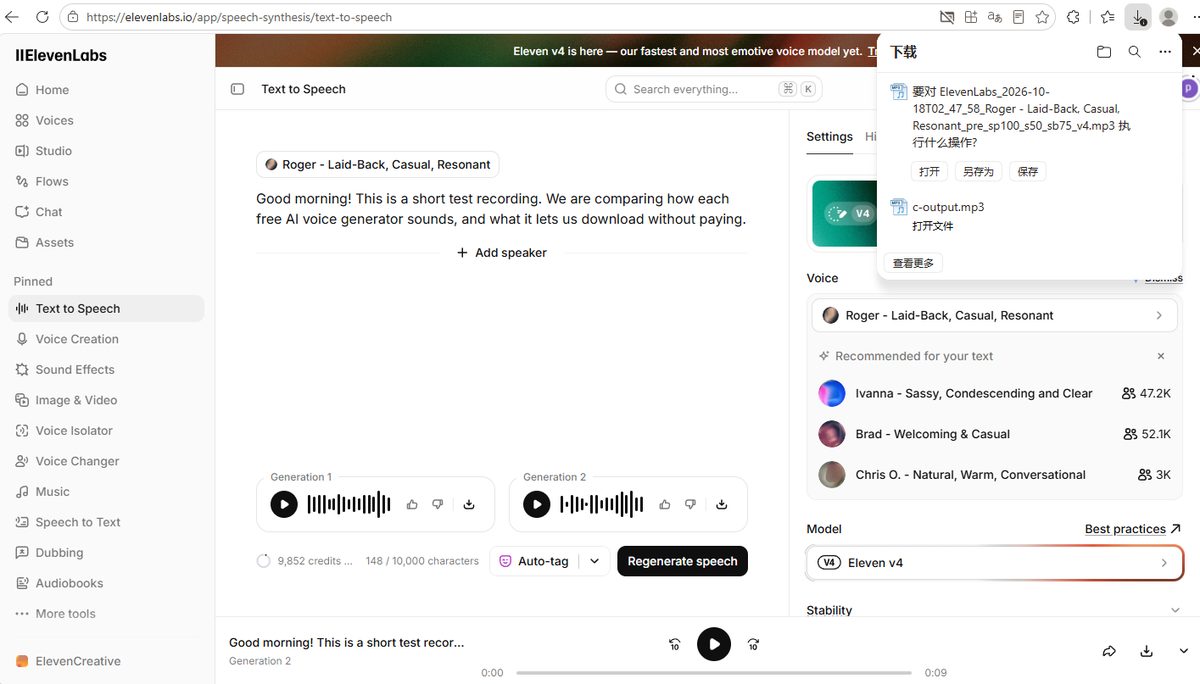Click 打开 for the ElevenLabs mp3 download
Viewport: 1200px width, 684px height.
point(930,172)
